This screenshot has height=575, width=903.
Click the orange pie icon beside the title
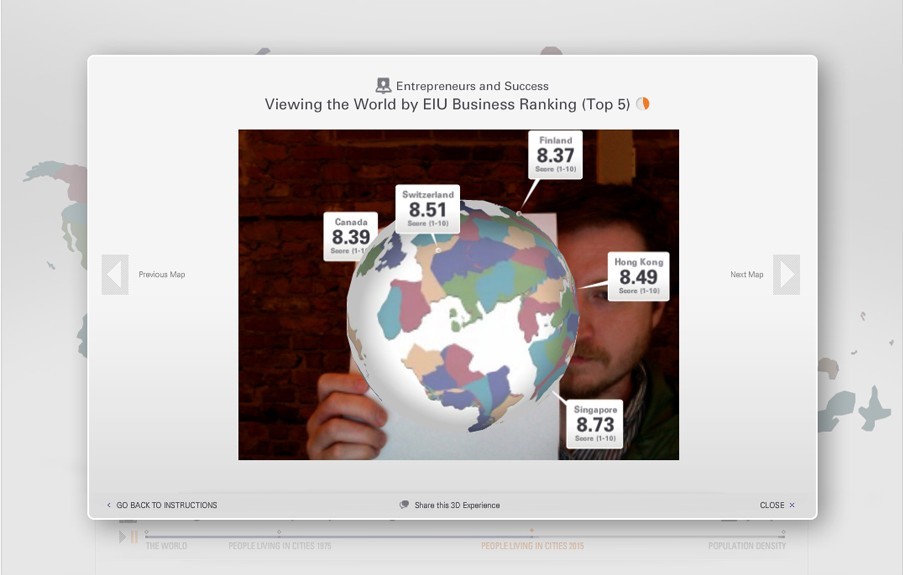click(643, 104)
